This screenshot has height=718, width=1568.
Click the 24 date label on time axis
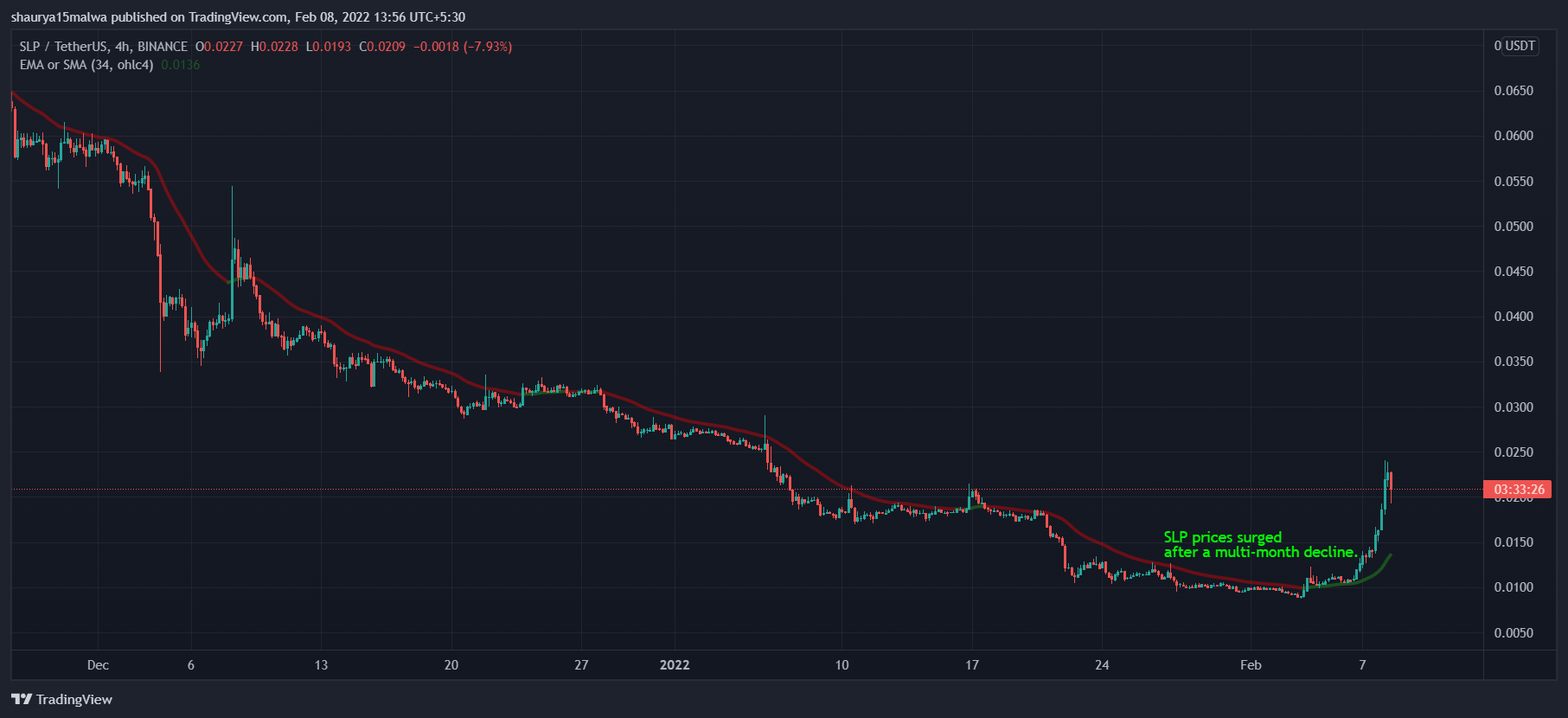[x=1102, y=665]
